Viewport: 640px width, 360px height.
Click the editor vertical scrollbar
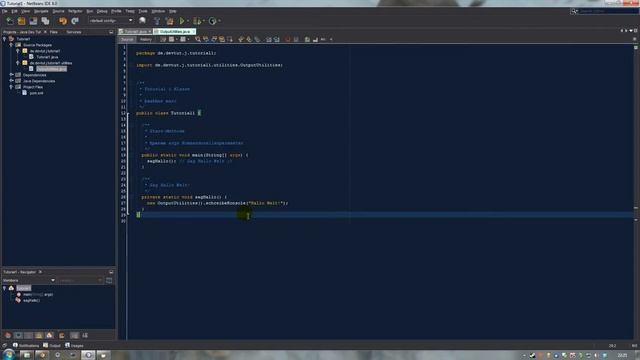(636, 192)
